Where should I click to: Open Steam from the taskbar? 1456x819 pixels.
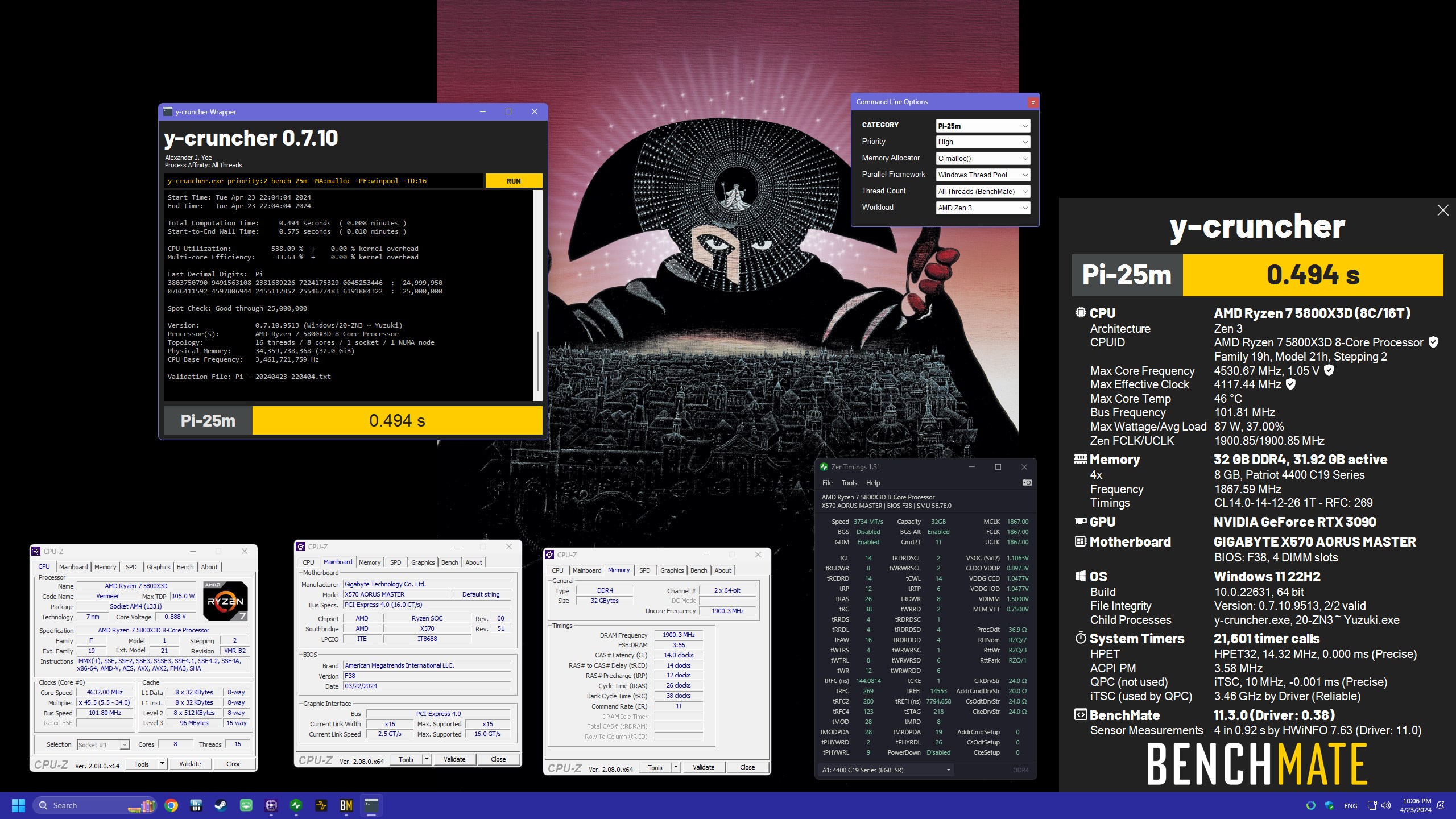[x=221, y=805]
